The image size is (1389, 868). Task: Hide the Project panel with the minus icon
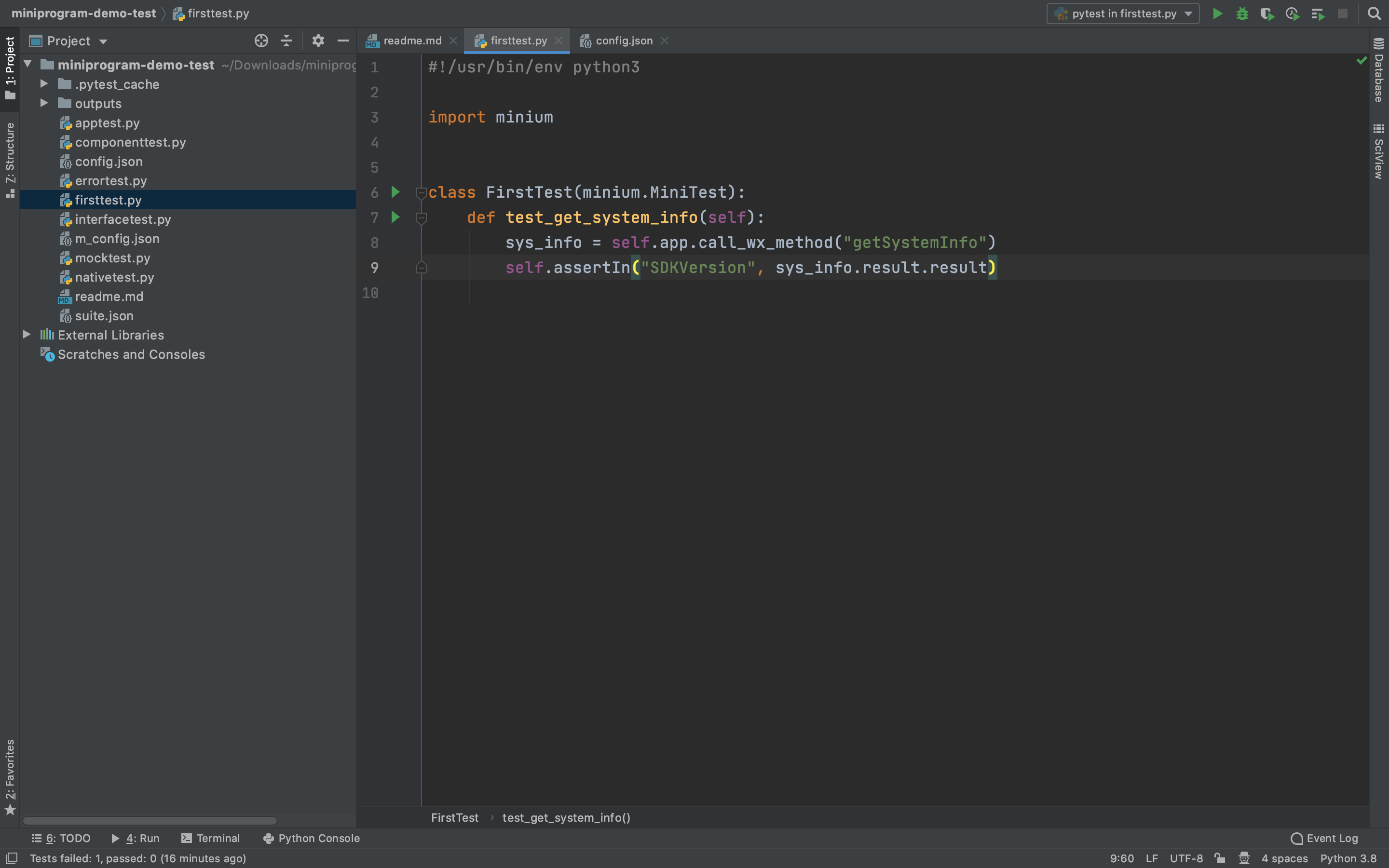click(343, 41)
